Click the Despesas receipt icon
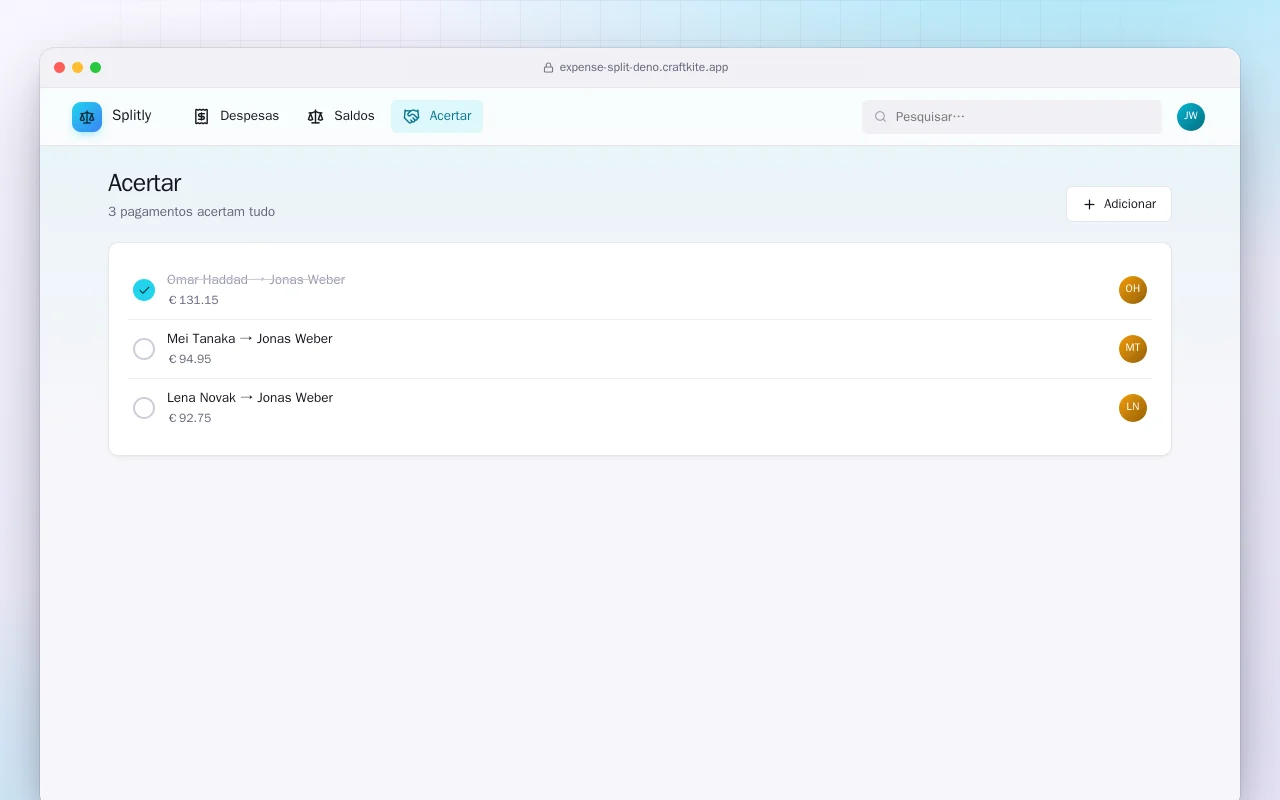The width and height of the screenshot is (1280, 800). [x=201, y=116]
